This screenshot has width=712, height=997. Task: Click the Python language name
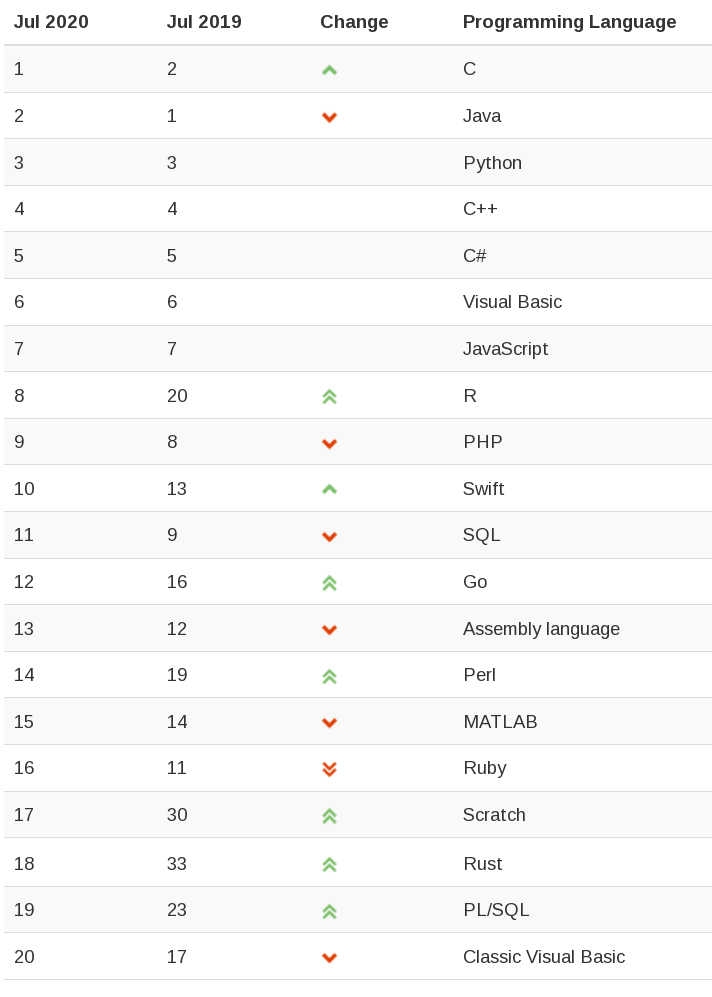[492, 163]
